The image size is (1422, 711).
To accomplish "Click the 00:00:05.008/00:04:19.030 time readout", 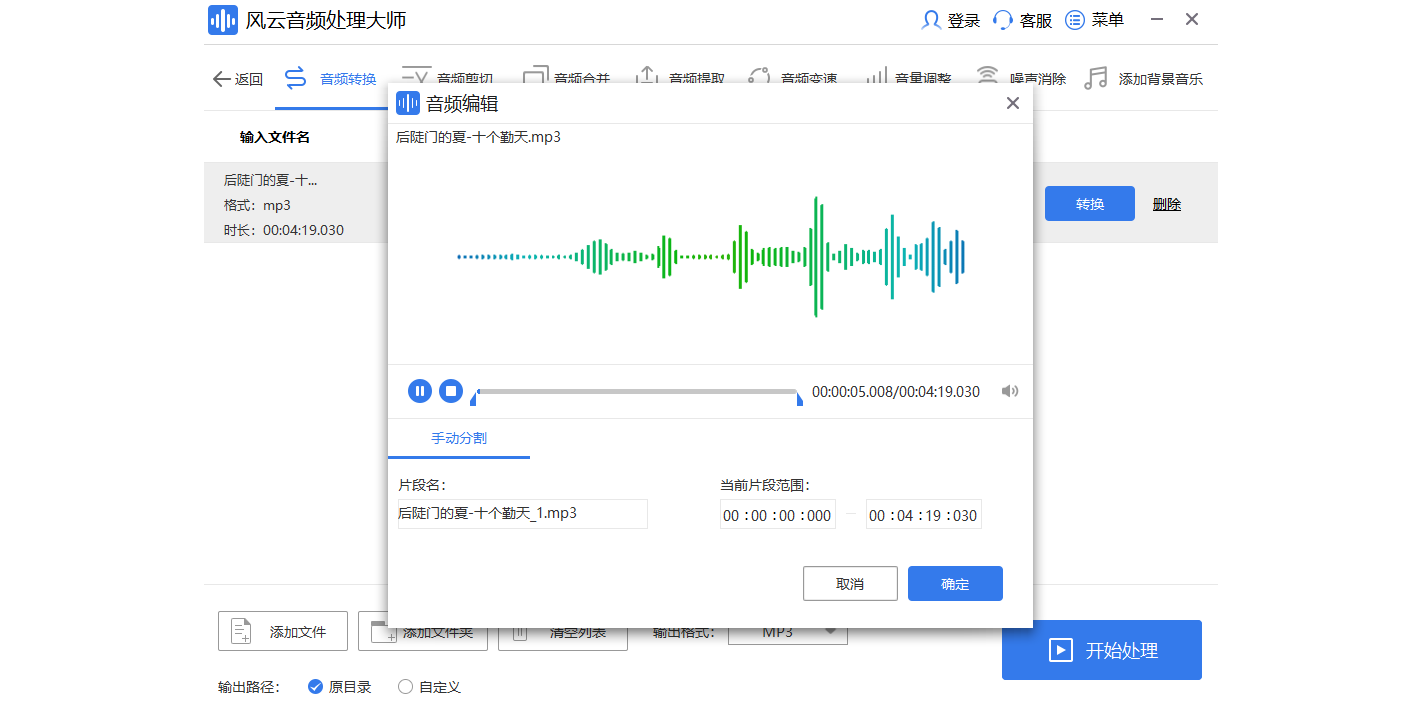I will tap(896, 392).
